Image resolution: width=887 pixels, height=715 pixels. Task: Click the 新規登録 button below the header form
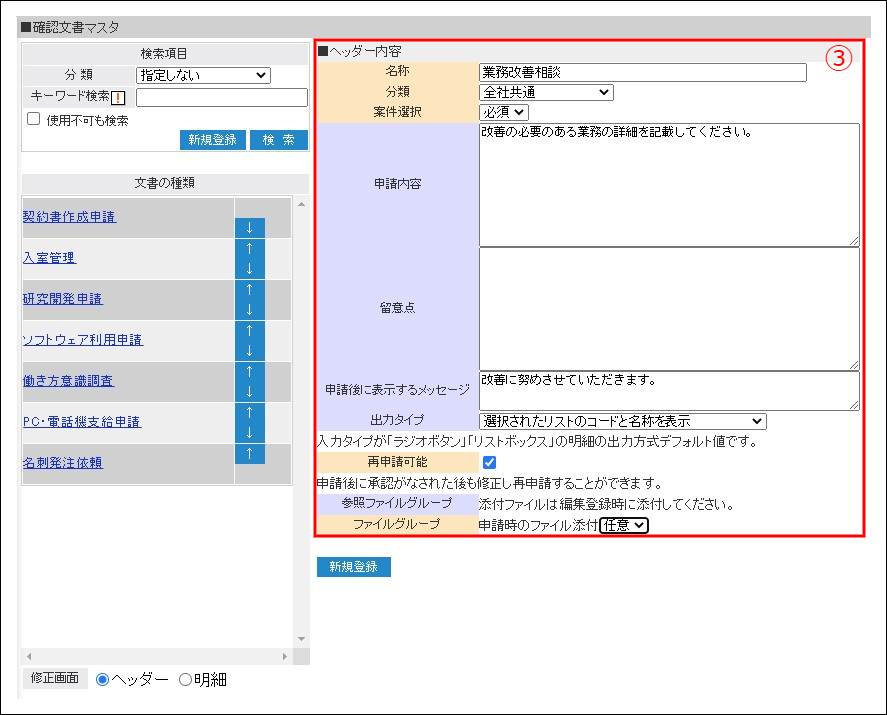coord(352,565)
